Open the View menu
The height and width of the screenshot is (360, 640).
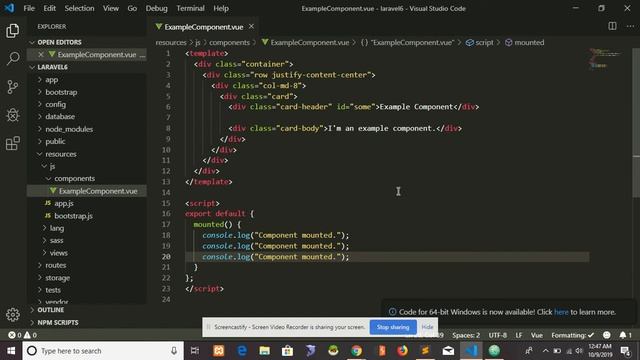click(110, 8)
